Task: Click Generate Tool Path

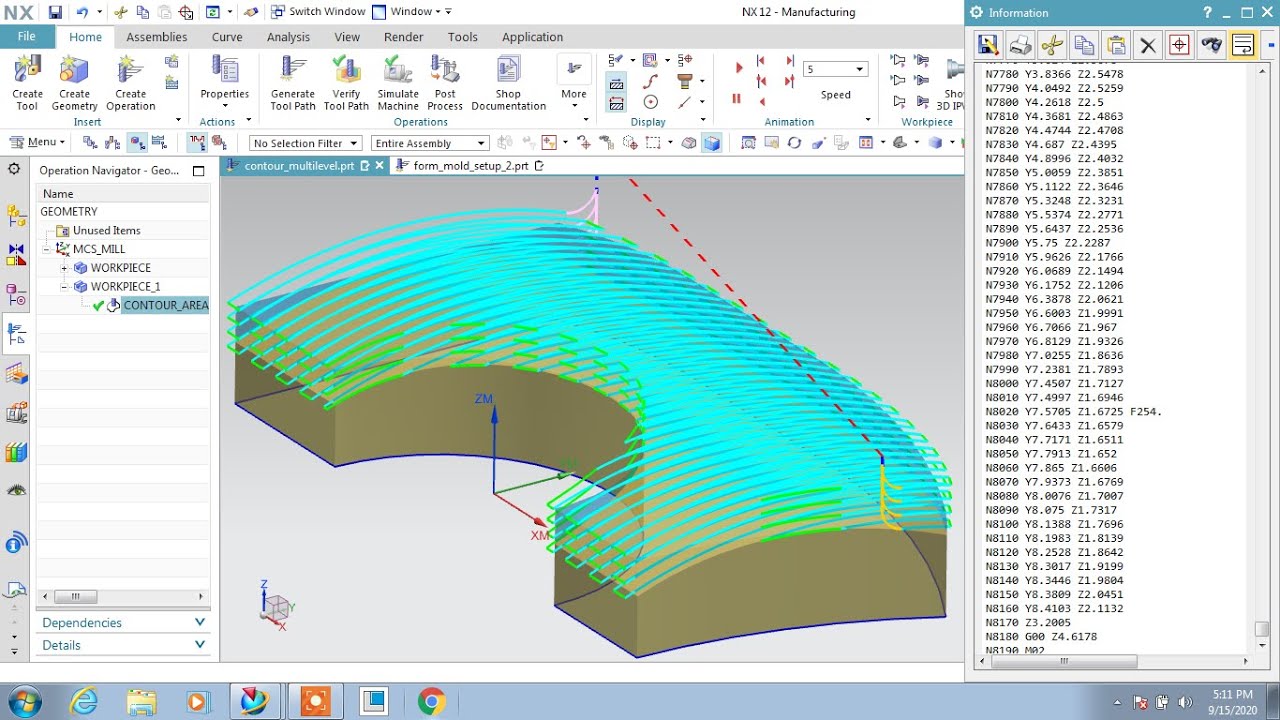Action: 293,82
